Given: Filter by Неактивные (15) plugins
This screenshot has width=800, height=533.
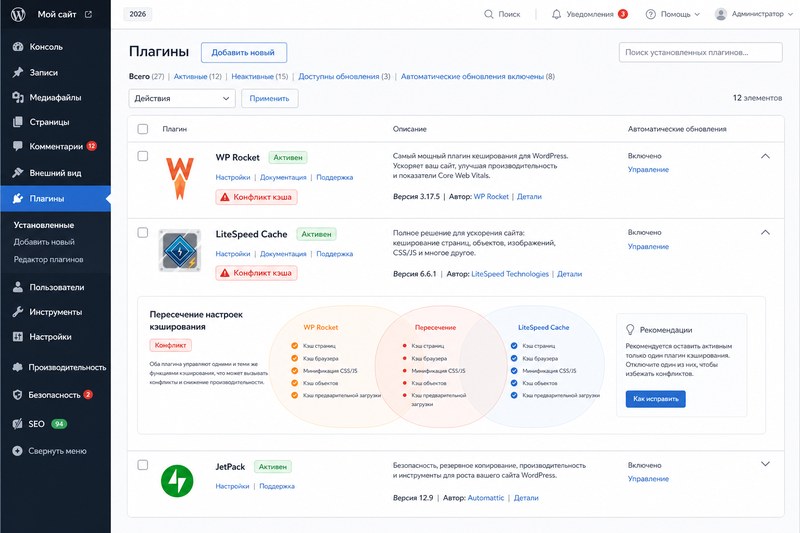Looking at the screenshot, I should click(260, 77).
